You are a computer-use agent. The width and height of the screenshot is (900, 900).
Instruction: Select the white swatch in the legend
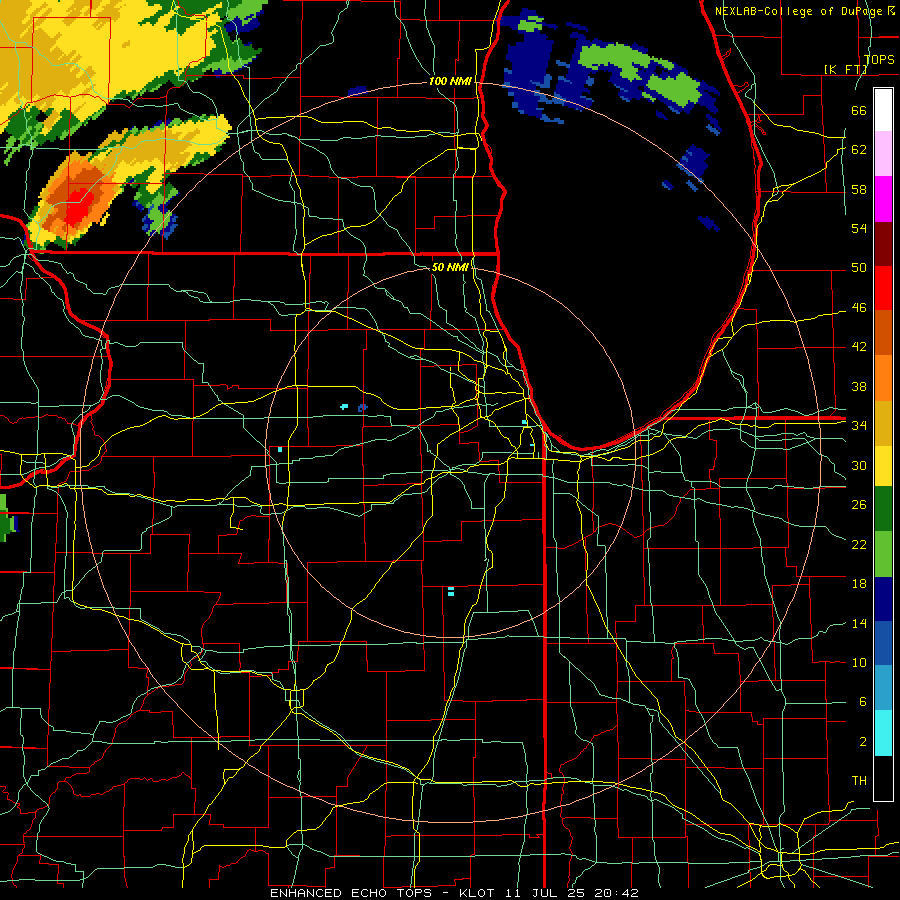pos(883,110)
